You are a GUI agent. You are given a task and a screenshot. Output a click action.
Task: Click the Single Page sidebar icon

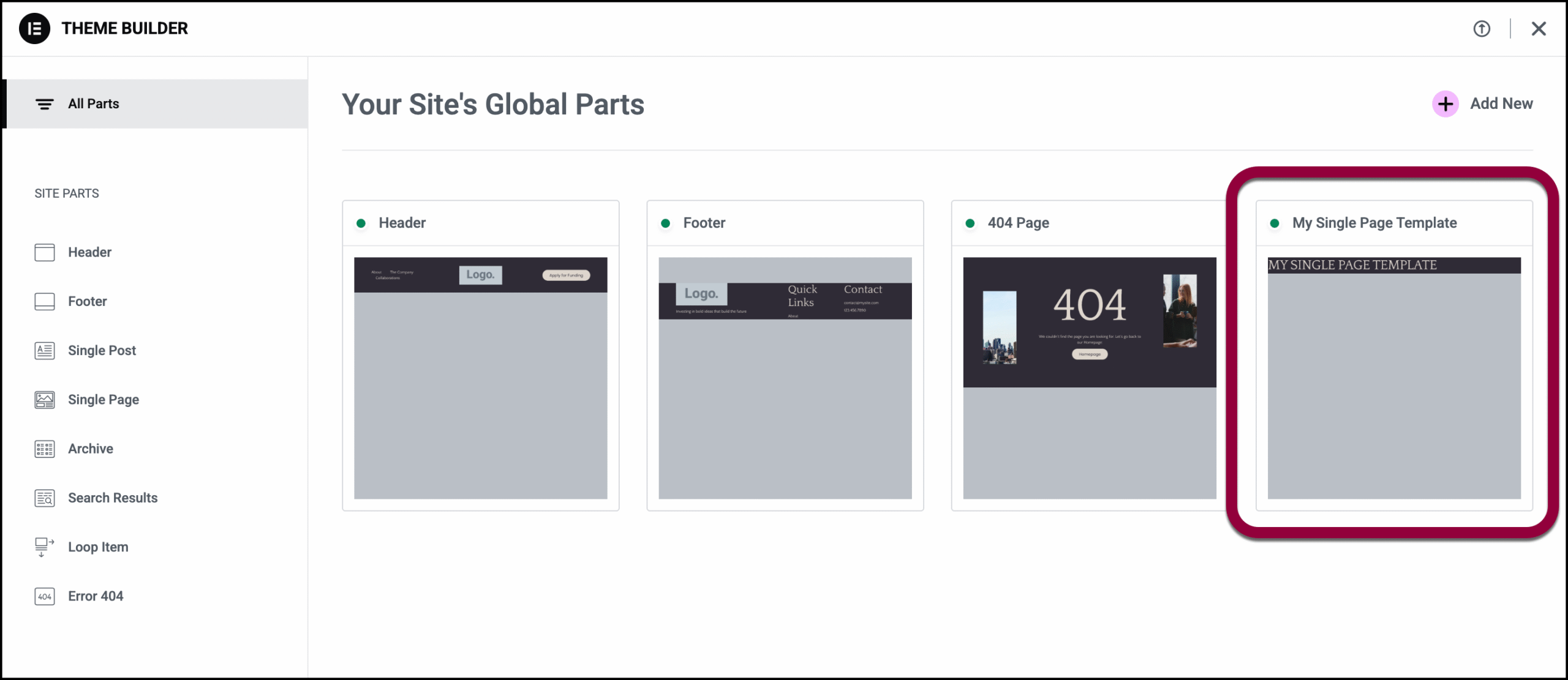coord(44,400)
